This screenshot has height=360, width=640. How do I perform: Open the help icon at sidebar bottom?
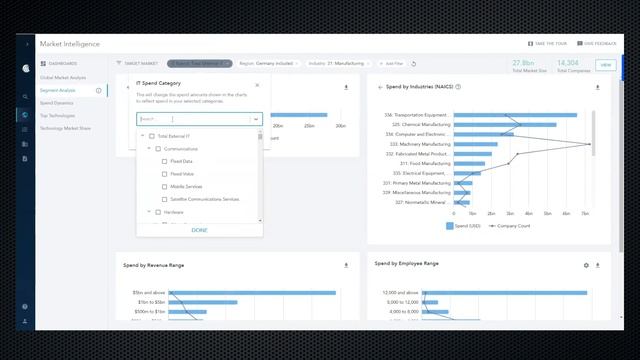click(x=25, y=307)
